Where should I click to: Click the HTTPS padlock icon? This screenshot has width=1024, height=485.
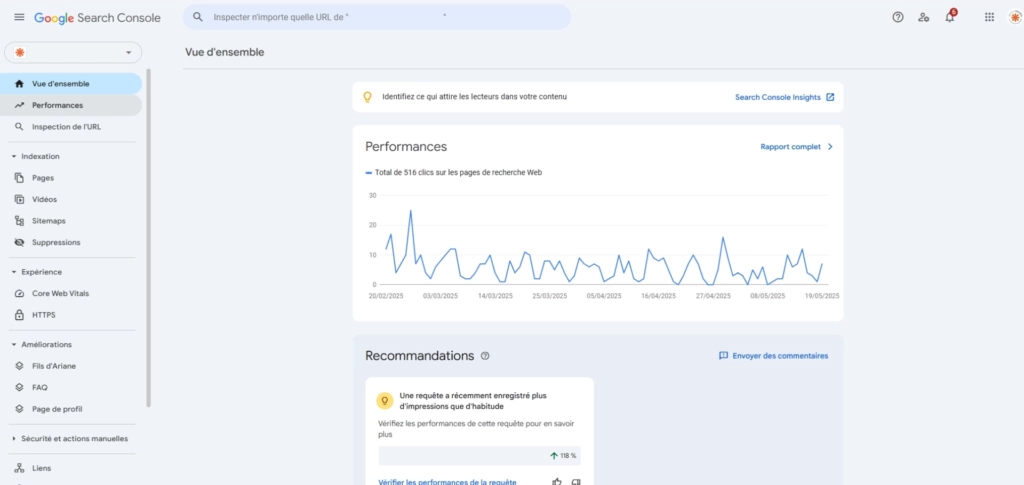click(19, 315)
